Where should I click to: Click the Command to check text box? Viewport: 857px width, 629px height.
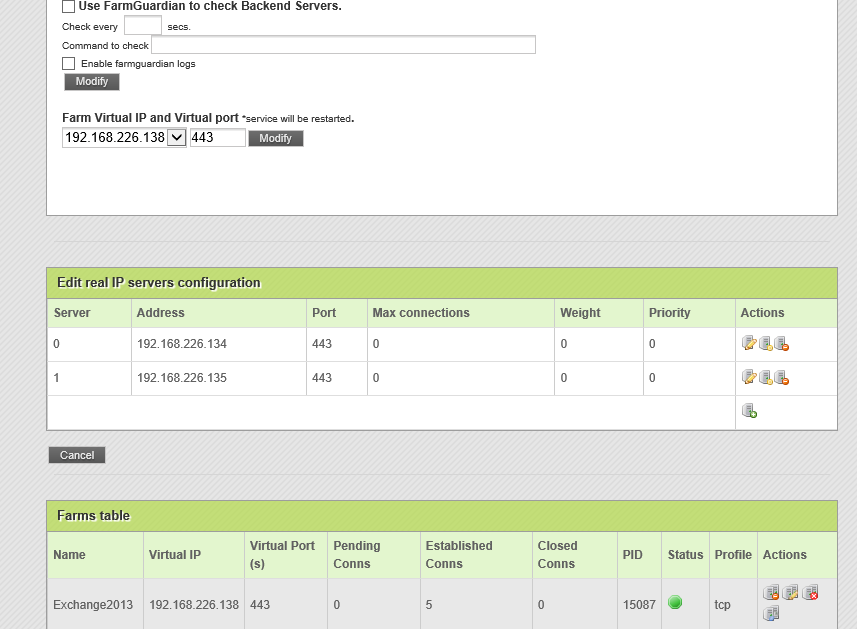pos(343,45)
